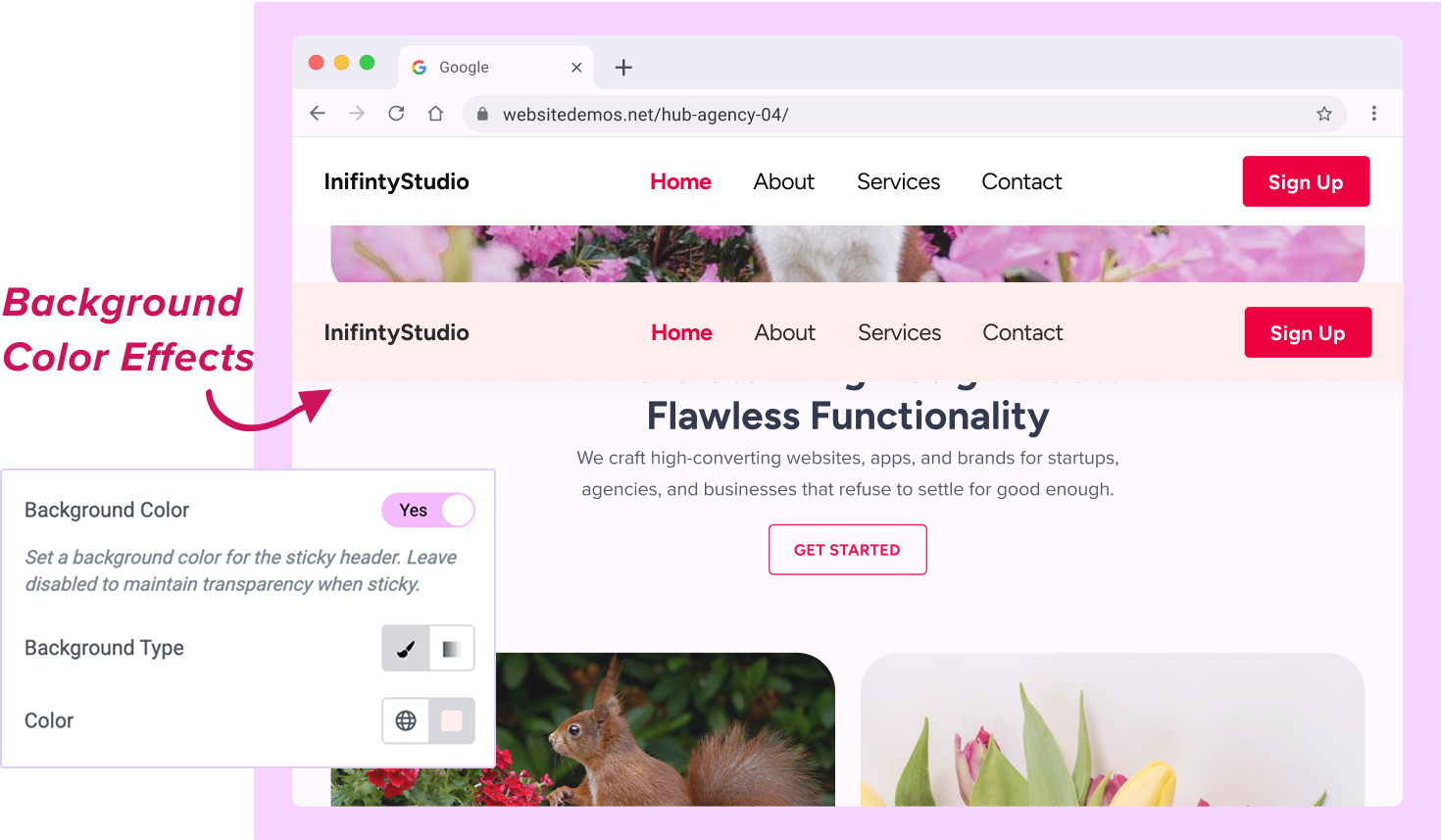Open Services in the top header
The height and width of the screenshot is (840, 1441).
coord(899,182)
